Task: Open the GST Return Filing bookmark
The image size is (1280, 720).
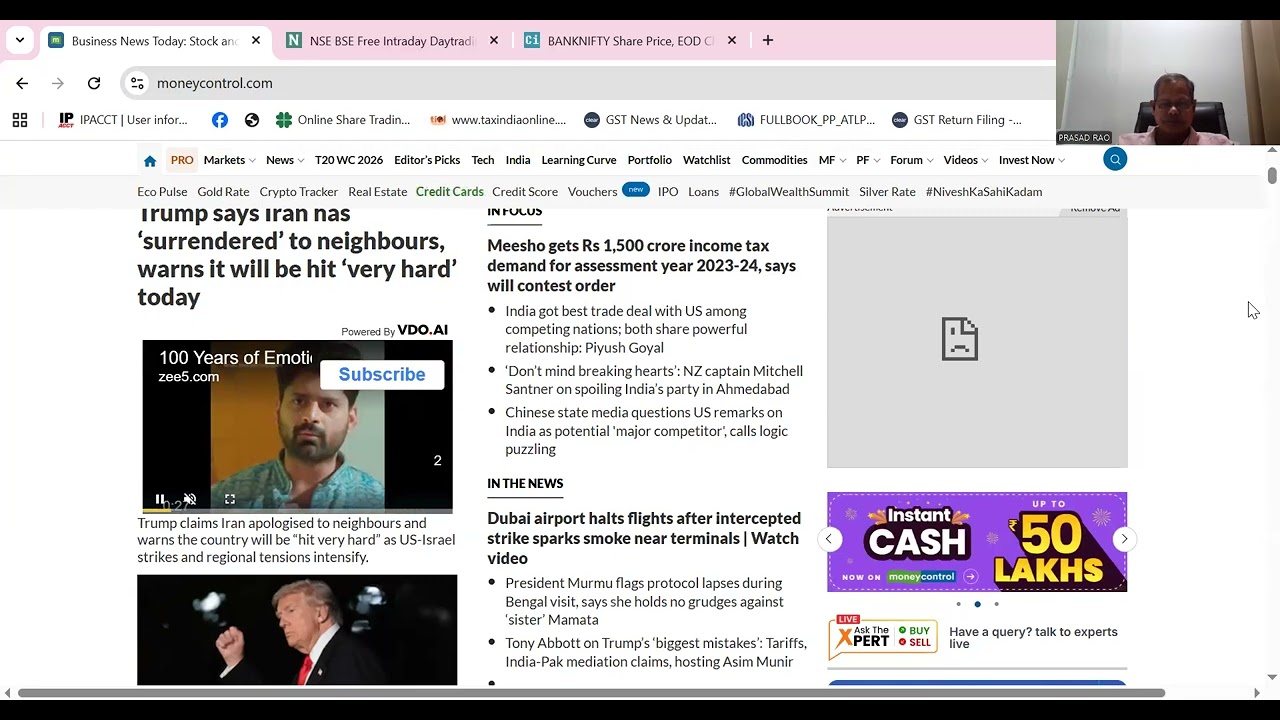Action: pos(957,120)
